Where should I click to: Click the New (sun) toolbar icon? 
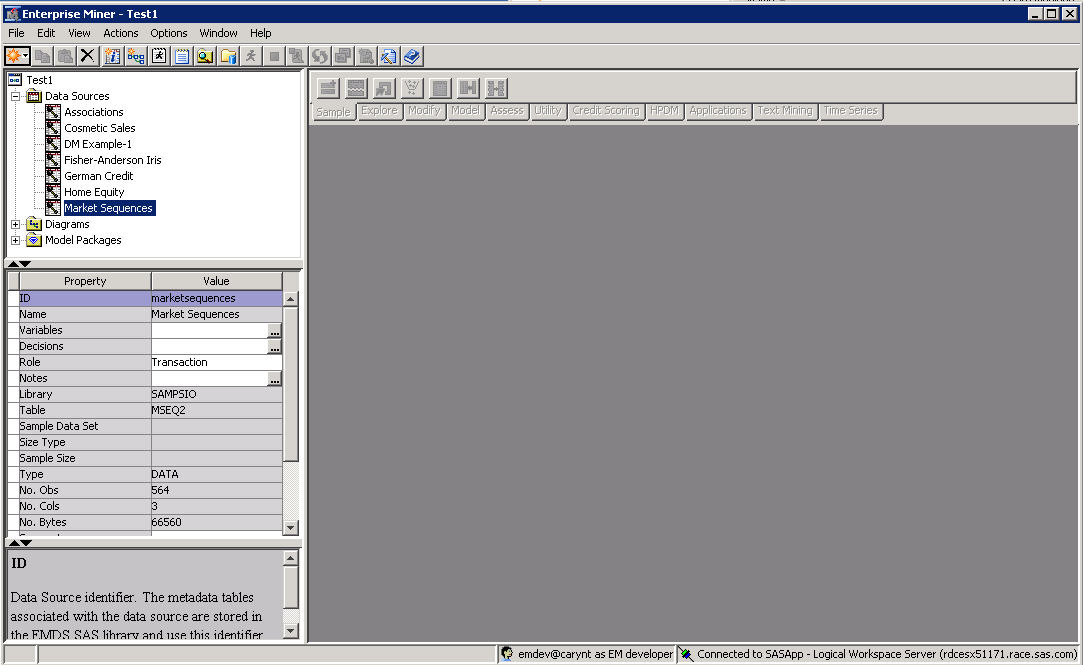14,56
